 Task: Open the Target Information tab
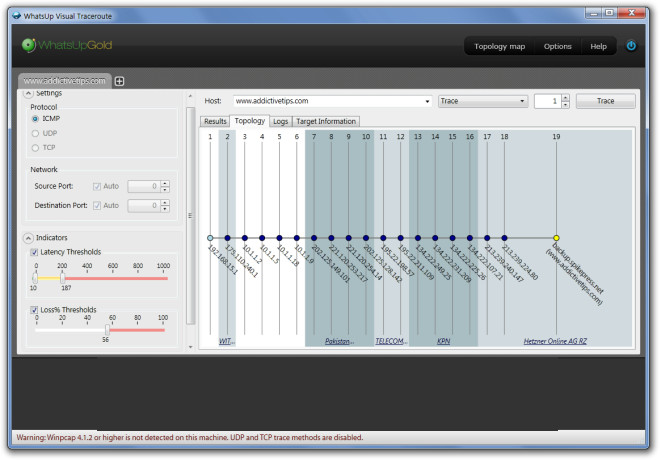tap(326, 121)
